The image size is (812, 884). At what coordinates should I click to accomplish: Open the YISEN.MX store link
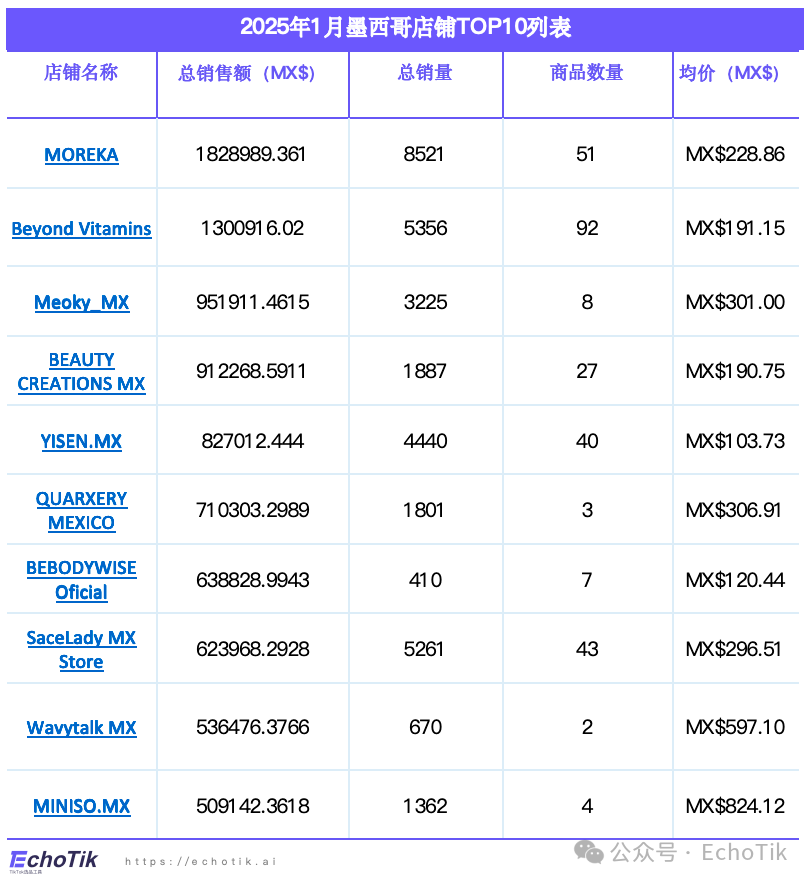tap(81, 441)
